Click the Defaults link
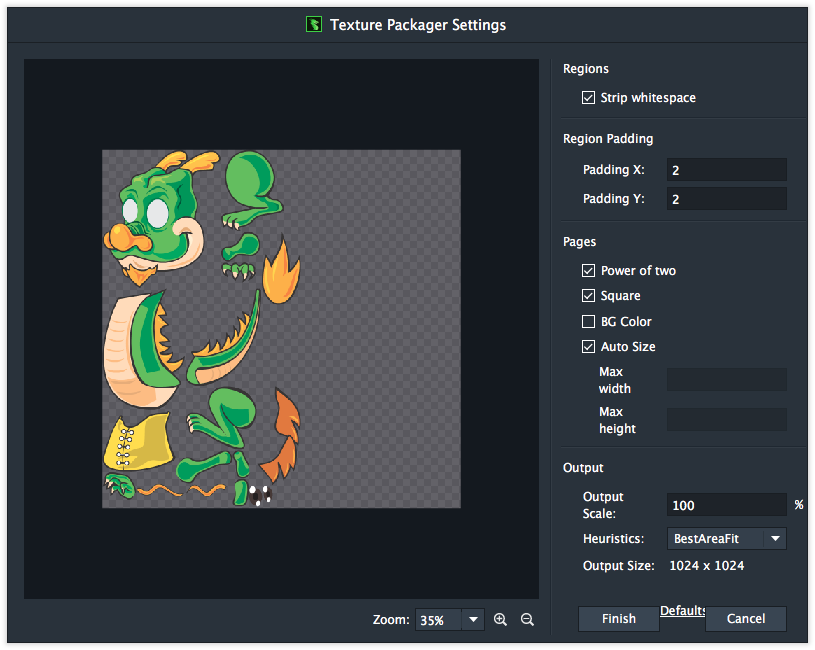The image size is (815, 650). coord(685,609)
